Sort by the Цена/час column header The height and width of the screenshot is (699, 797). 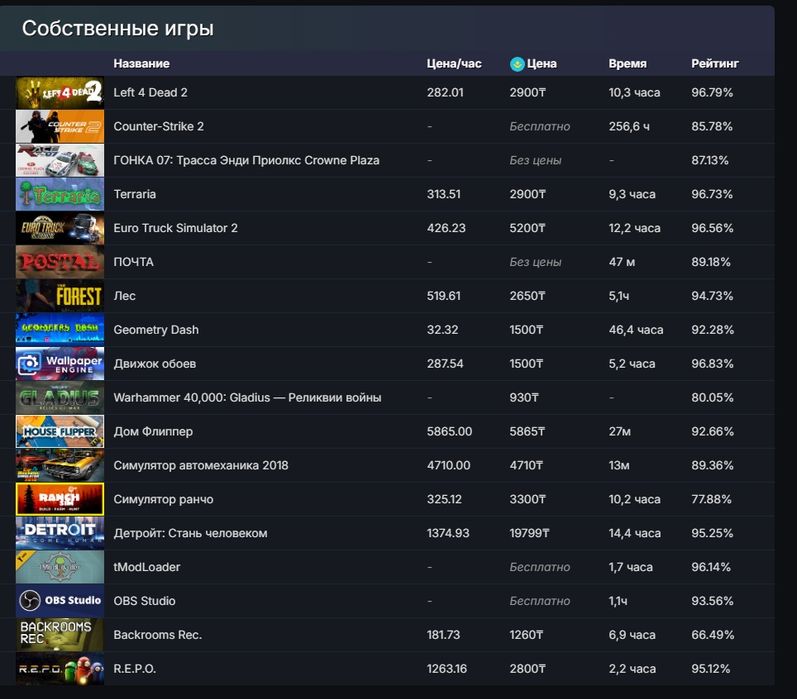coord(454,64)
